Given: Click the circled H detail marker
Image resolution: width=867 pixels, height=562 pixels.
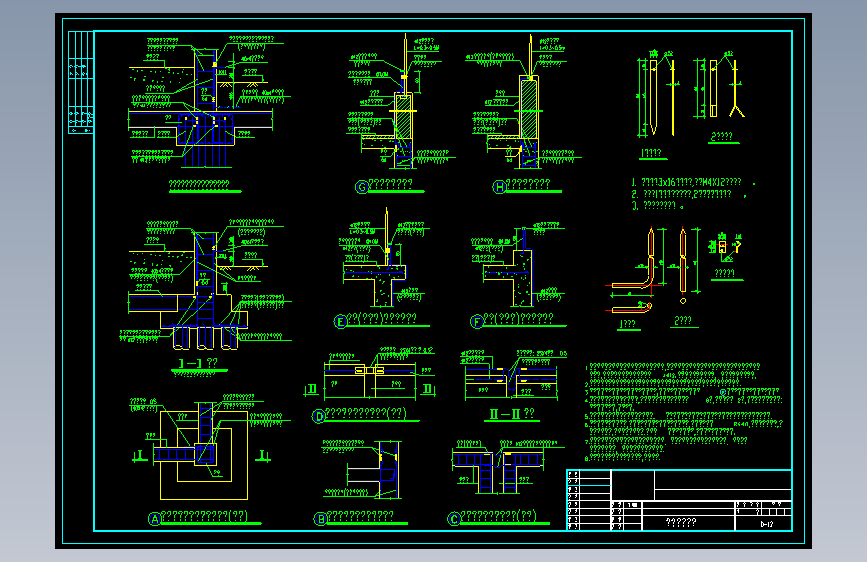Looking at the screenshot, I should click(499, 187).
